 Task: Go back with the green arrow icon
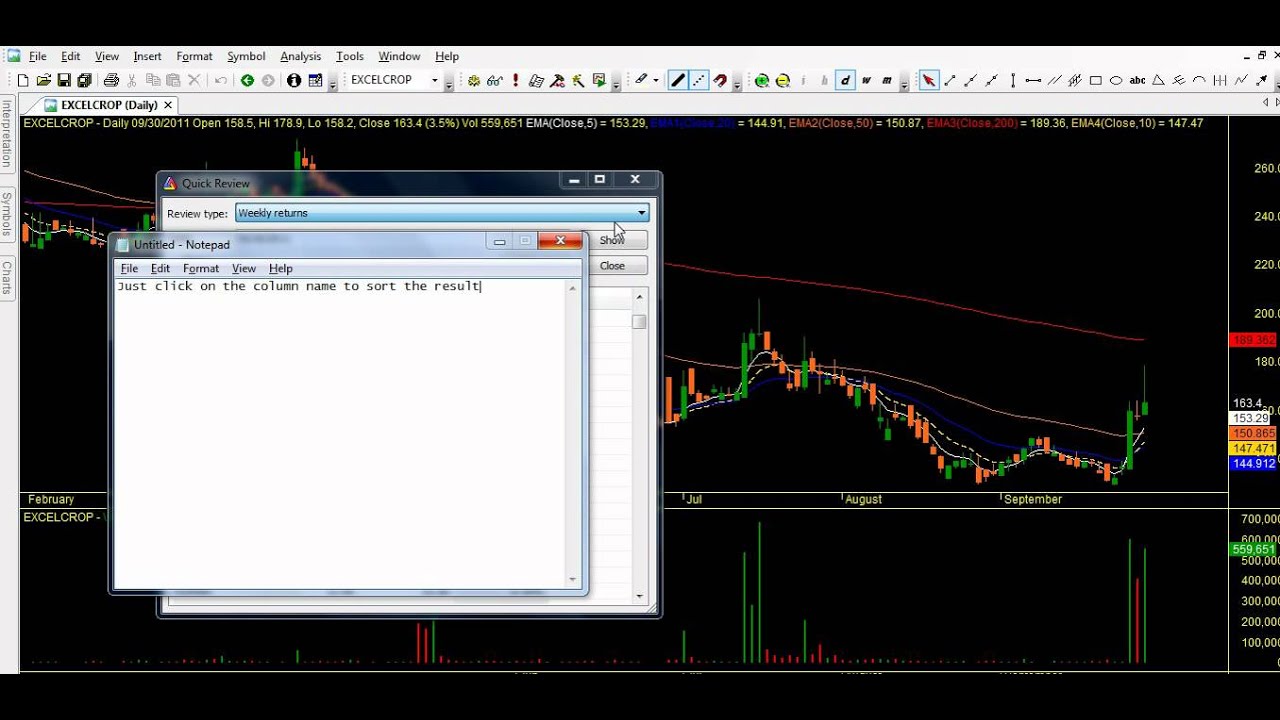[x=247, y=80]
